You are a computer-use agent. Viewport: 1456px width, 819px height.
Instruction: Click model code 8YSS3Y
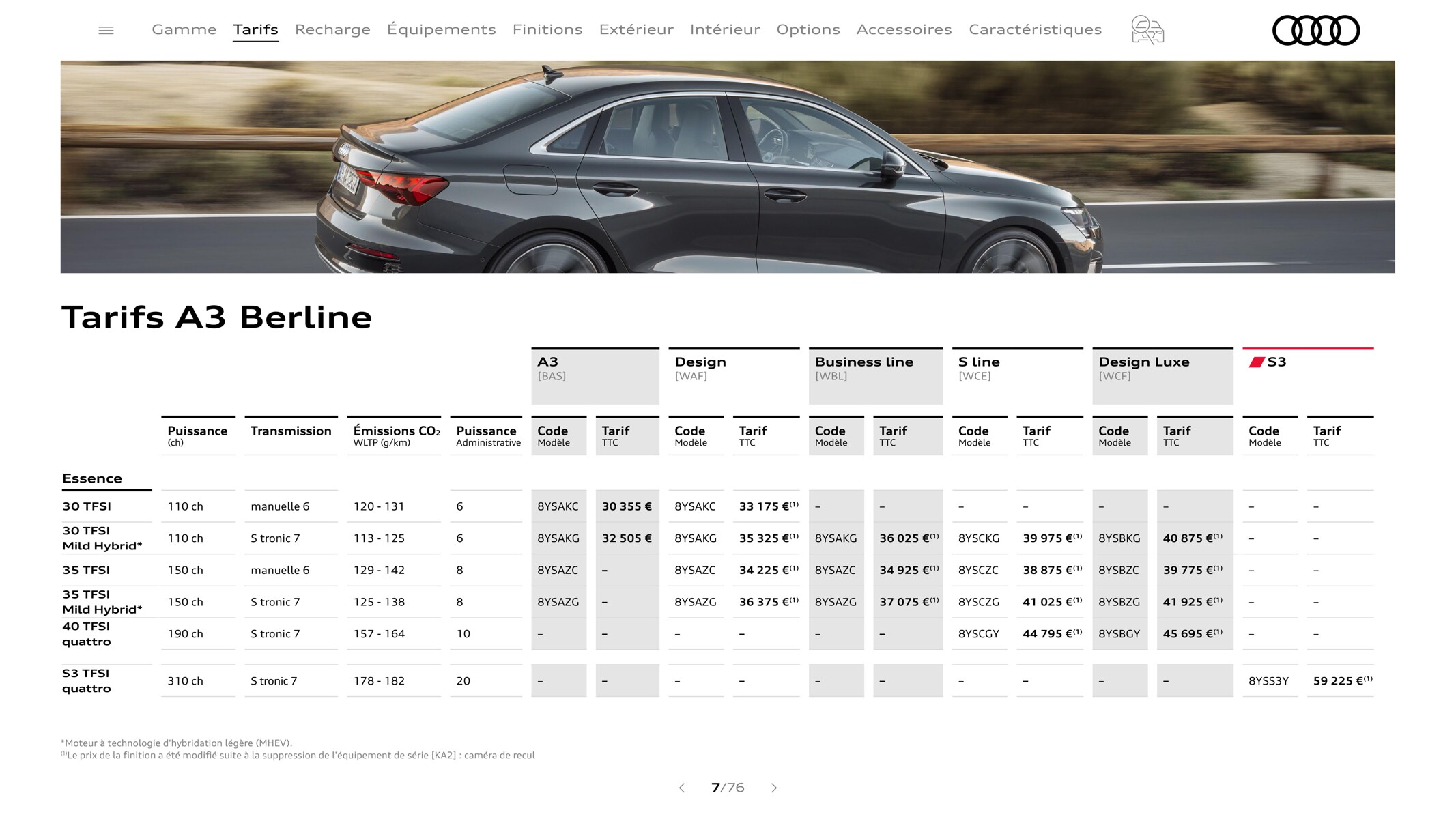(x=1268, y=681)
